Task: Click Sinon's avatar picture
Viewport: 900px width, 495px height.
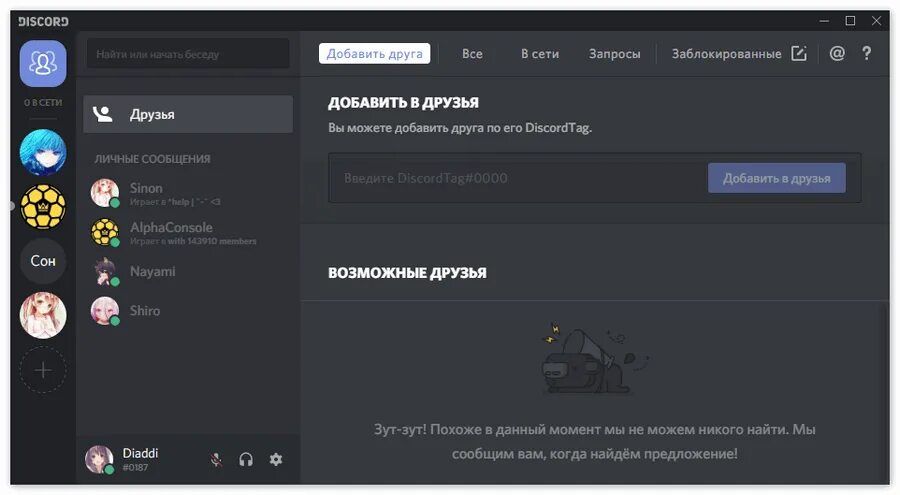Action: (105, 192)
